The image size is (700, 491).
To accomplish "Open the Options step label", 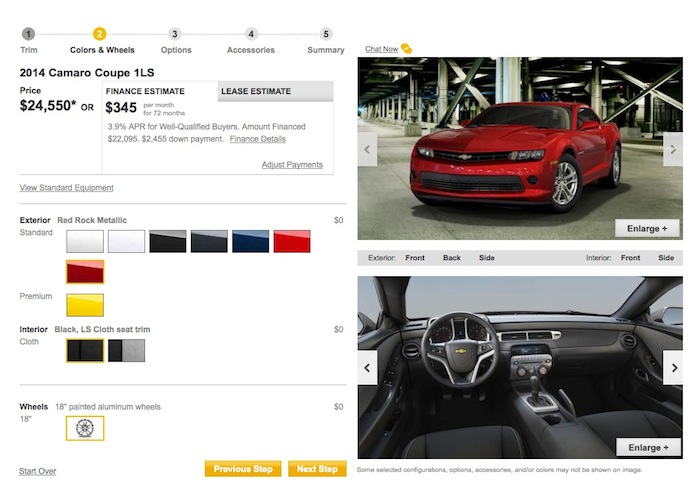I will tap(176, 50).
